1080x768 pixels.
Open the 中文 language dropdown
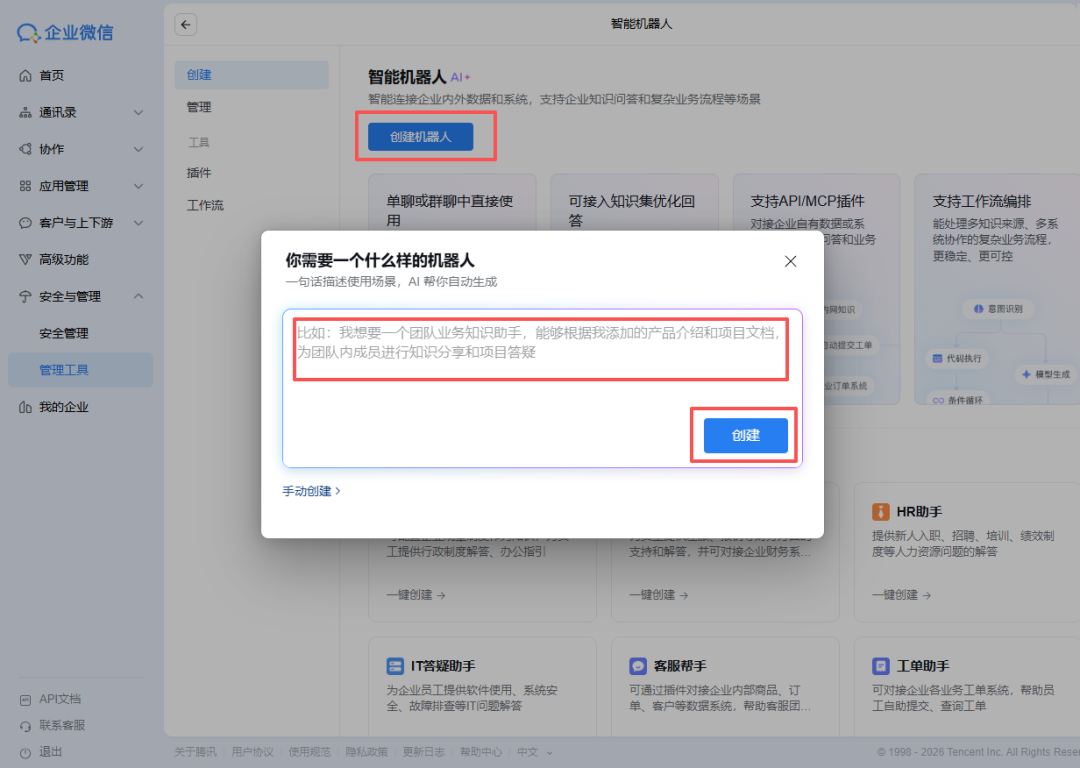tap(525, 751)
